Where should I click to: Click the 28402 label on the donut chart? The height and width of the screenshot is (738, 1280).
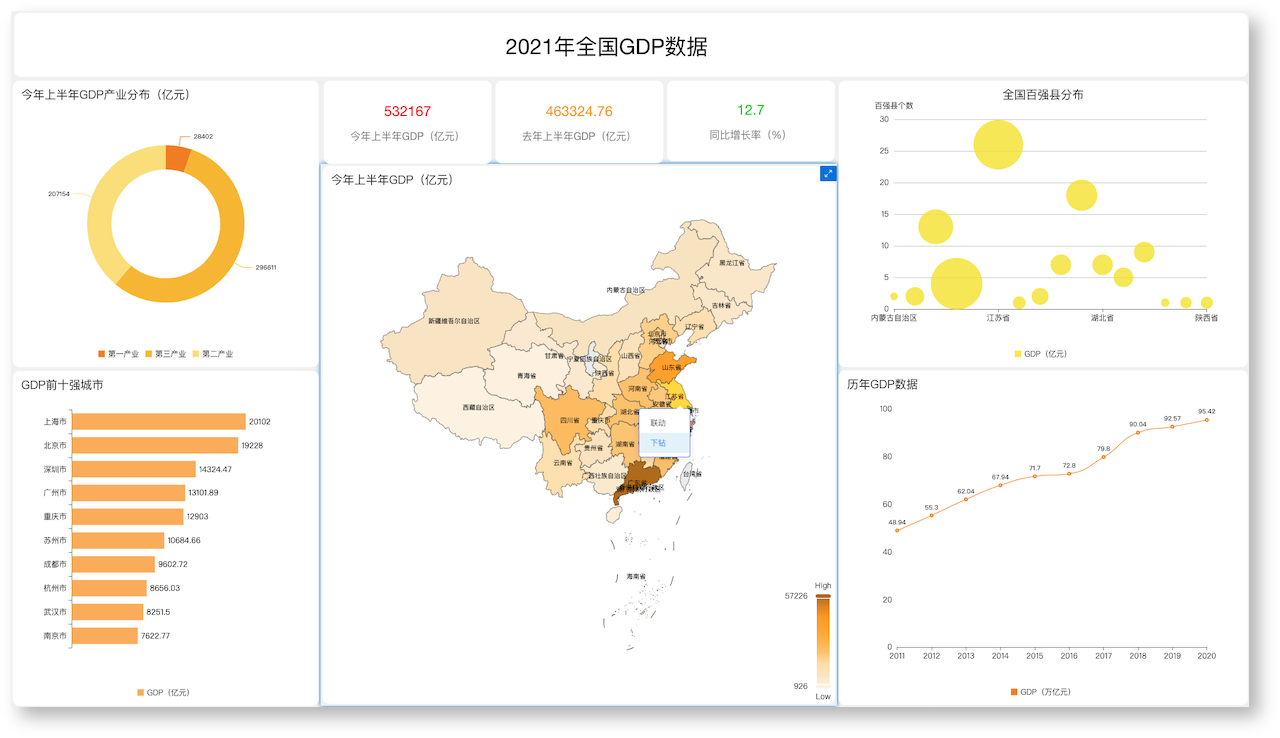click(203, 136)
